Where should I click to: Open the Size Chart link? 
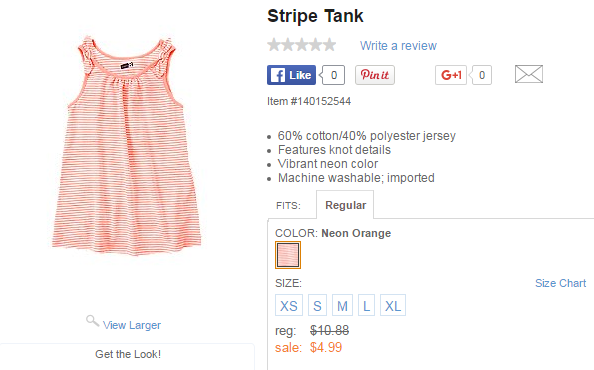pyautogui.click(x=560, y=283)
